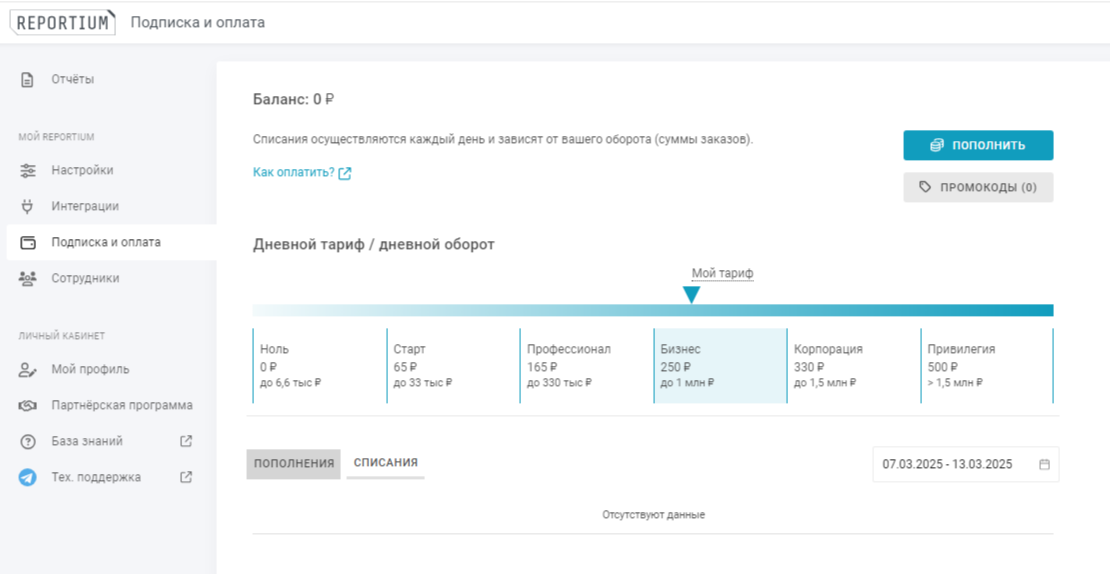Viewport: 1110px width, 574px height.
Task: Click the Интеграции plug icon
Action: [x=28, y=207]
